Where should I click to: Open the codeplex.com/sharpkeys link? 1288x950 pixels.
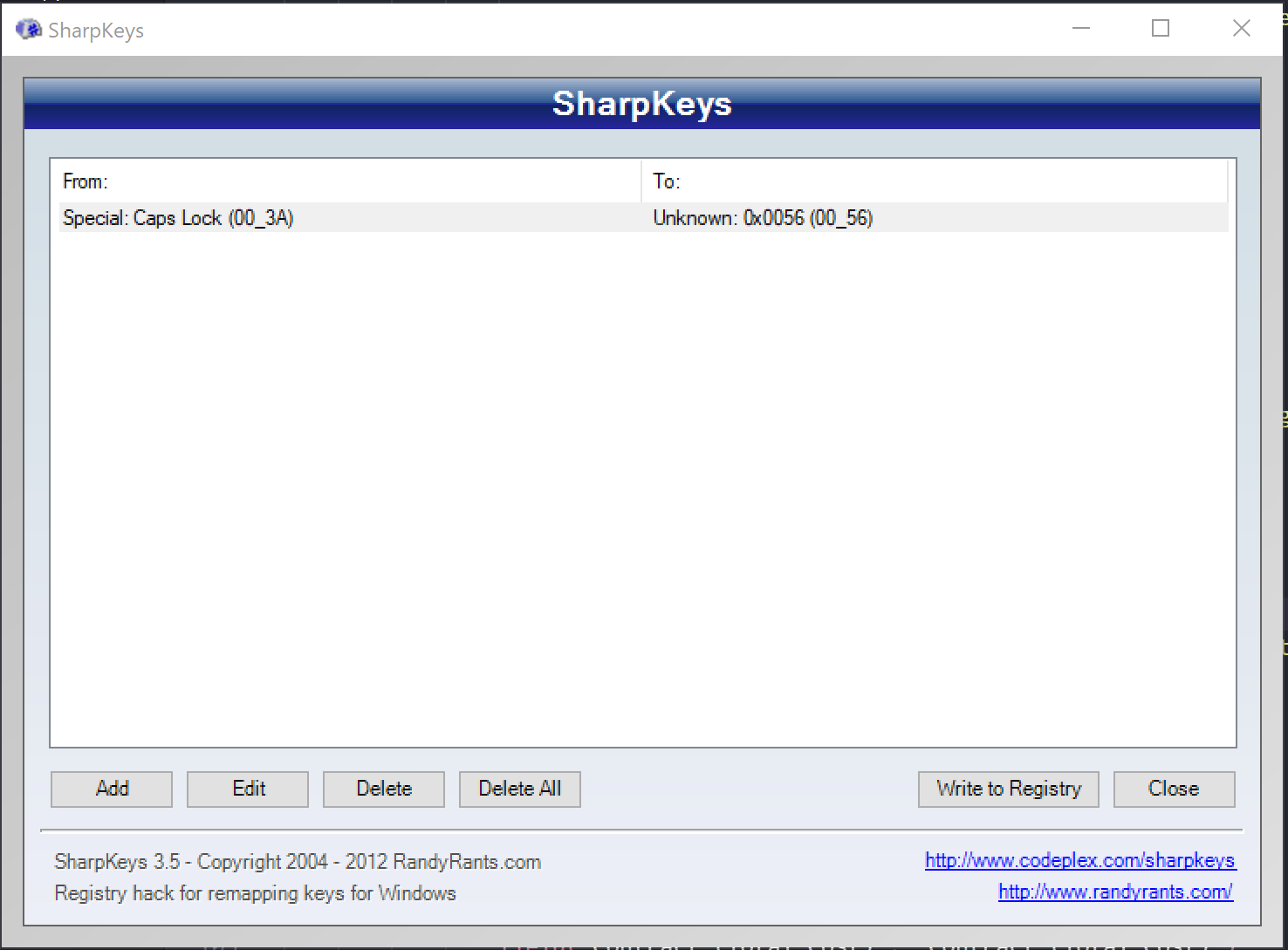[x=1080, y=860]
